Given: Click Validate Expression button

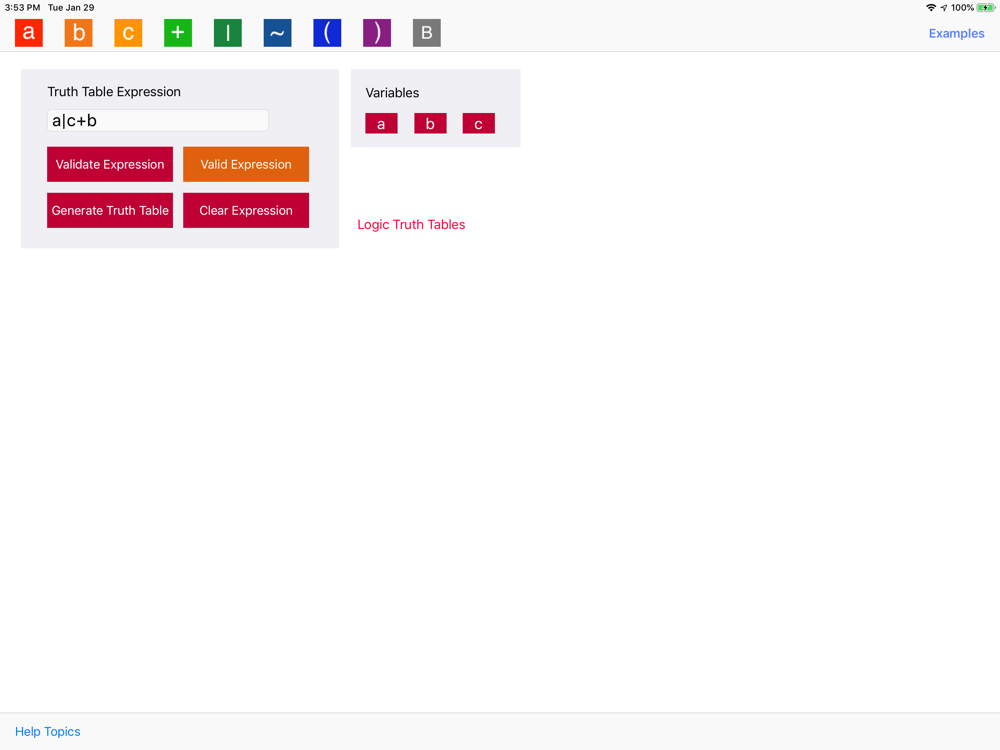Looking at the screenshot, I should click(110, 164).
